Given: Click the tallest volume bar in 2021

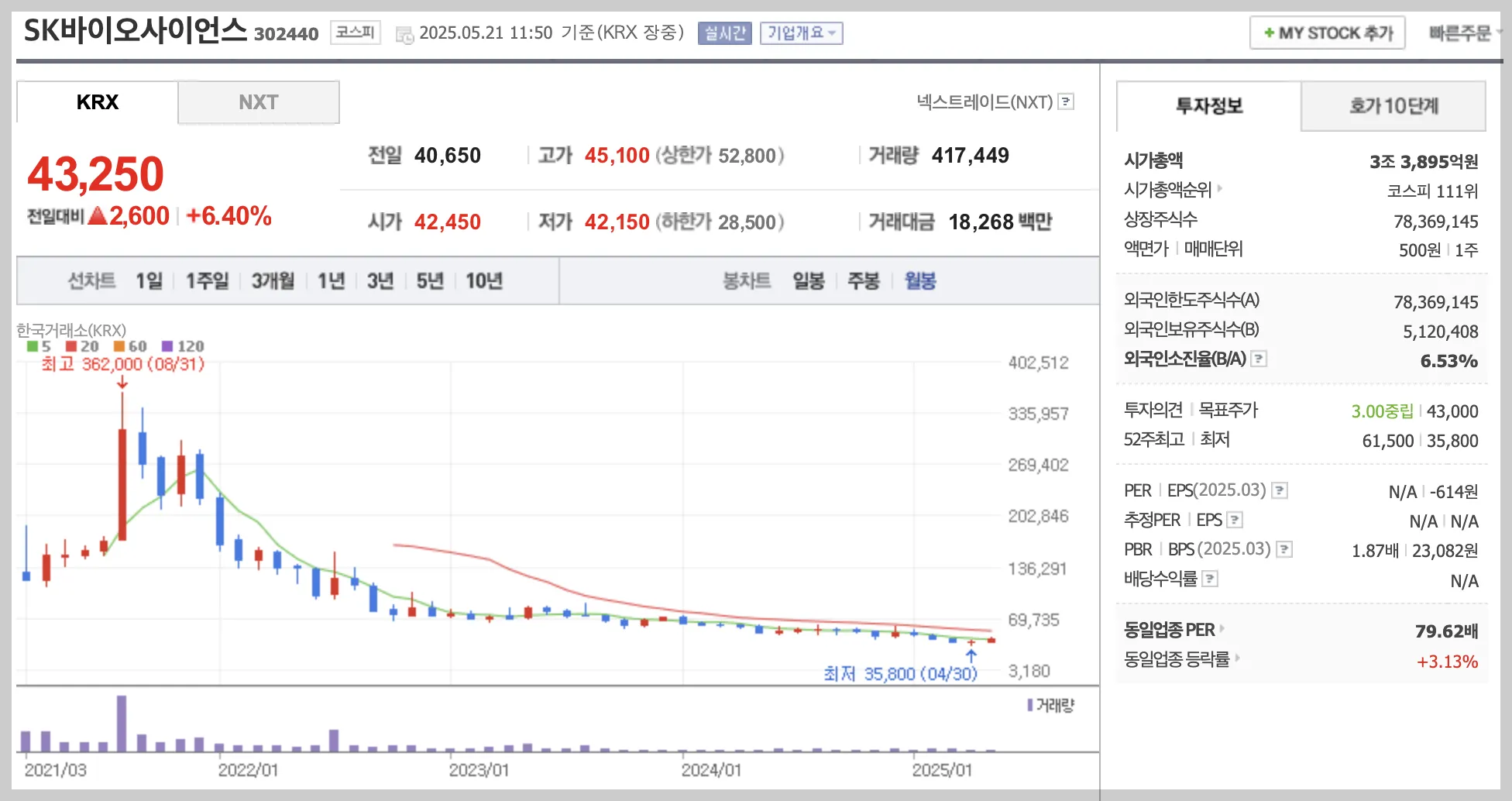Looking at the screenshot, I should coord(122,724).
